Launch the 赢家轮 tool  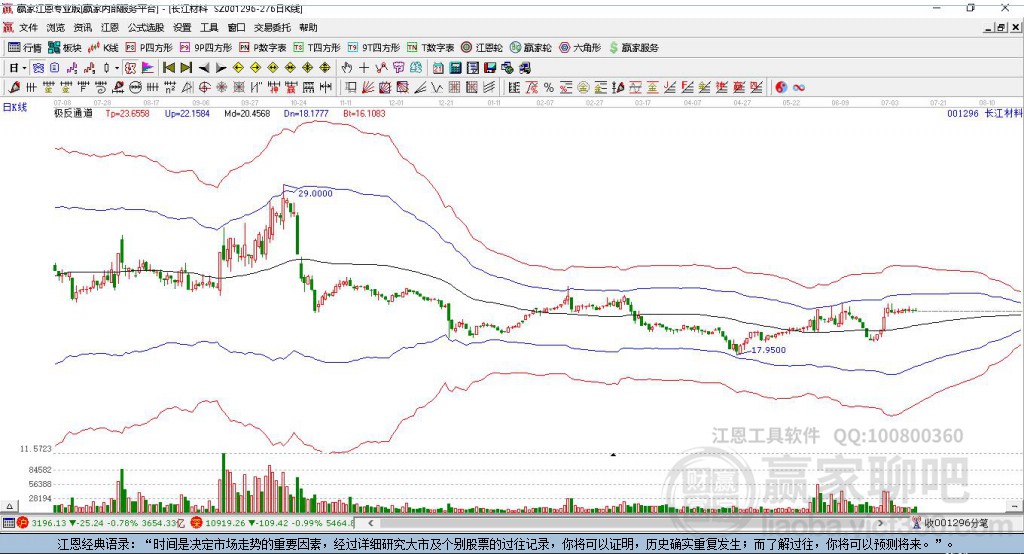(531, 48)
